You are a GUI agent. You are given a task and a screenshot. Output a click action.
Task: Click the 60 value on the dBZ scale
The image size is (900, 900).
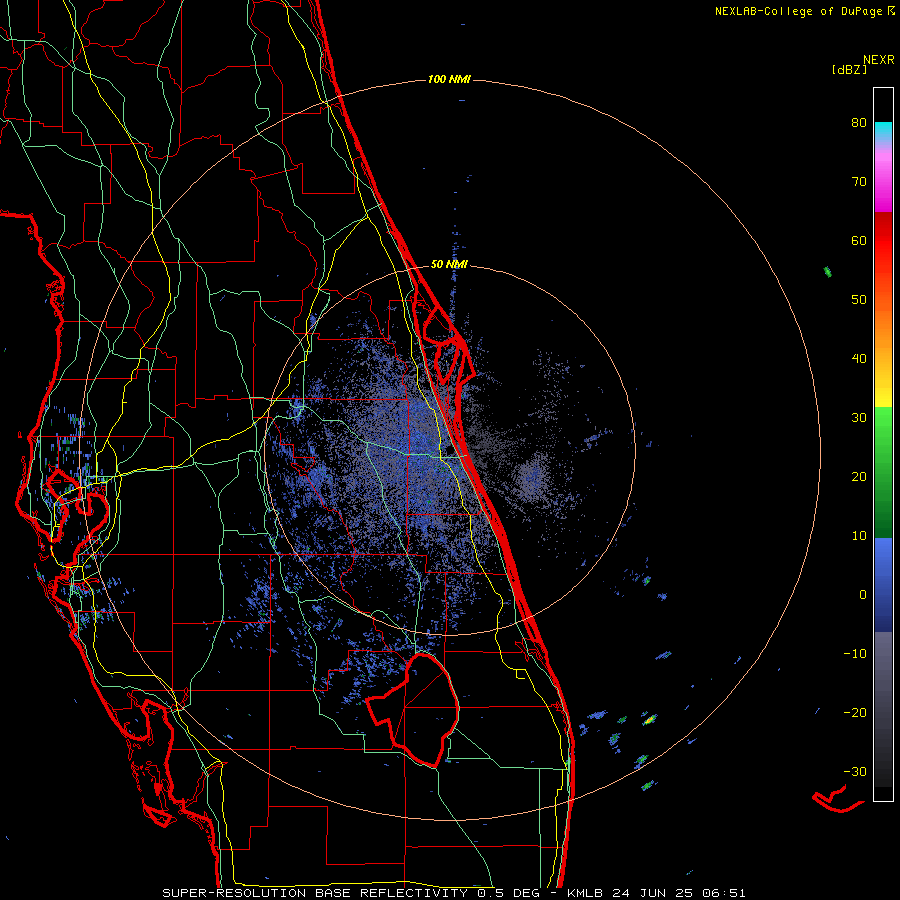[859, 240]
